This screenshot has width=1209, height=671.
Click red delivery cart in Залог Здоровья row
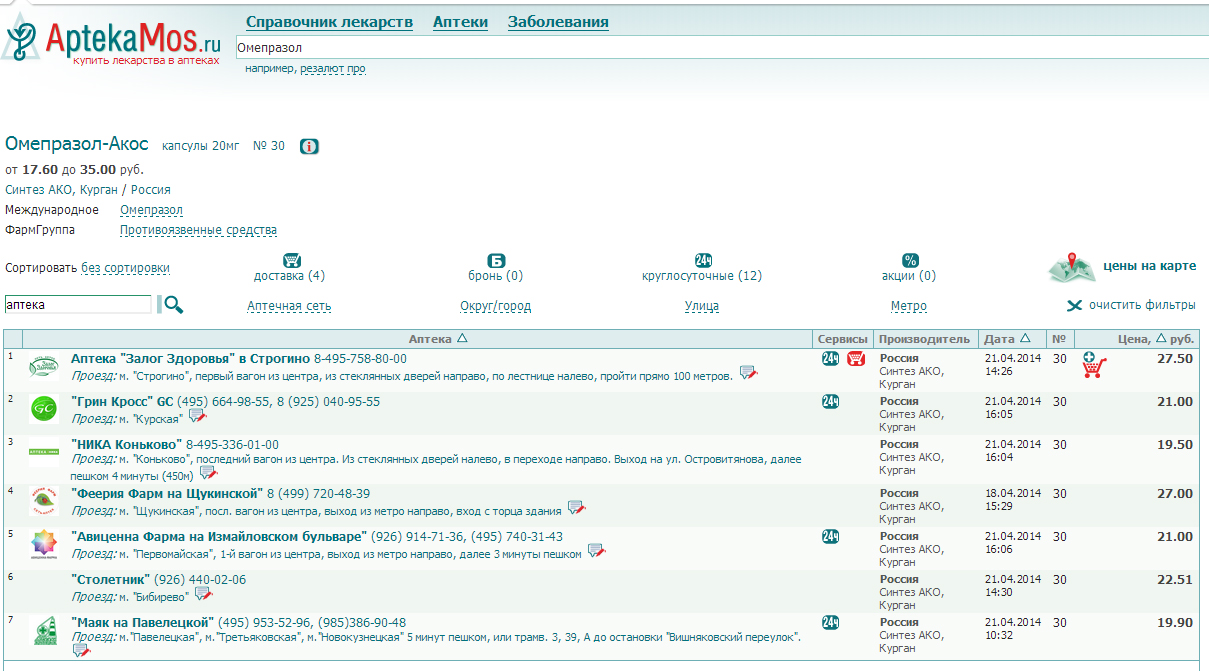(x=856, y=359)
